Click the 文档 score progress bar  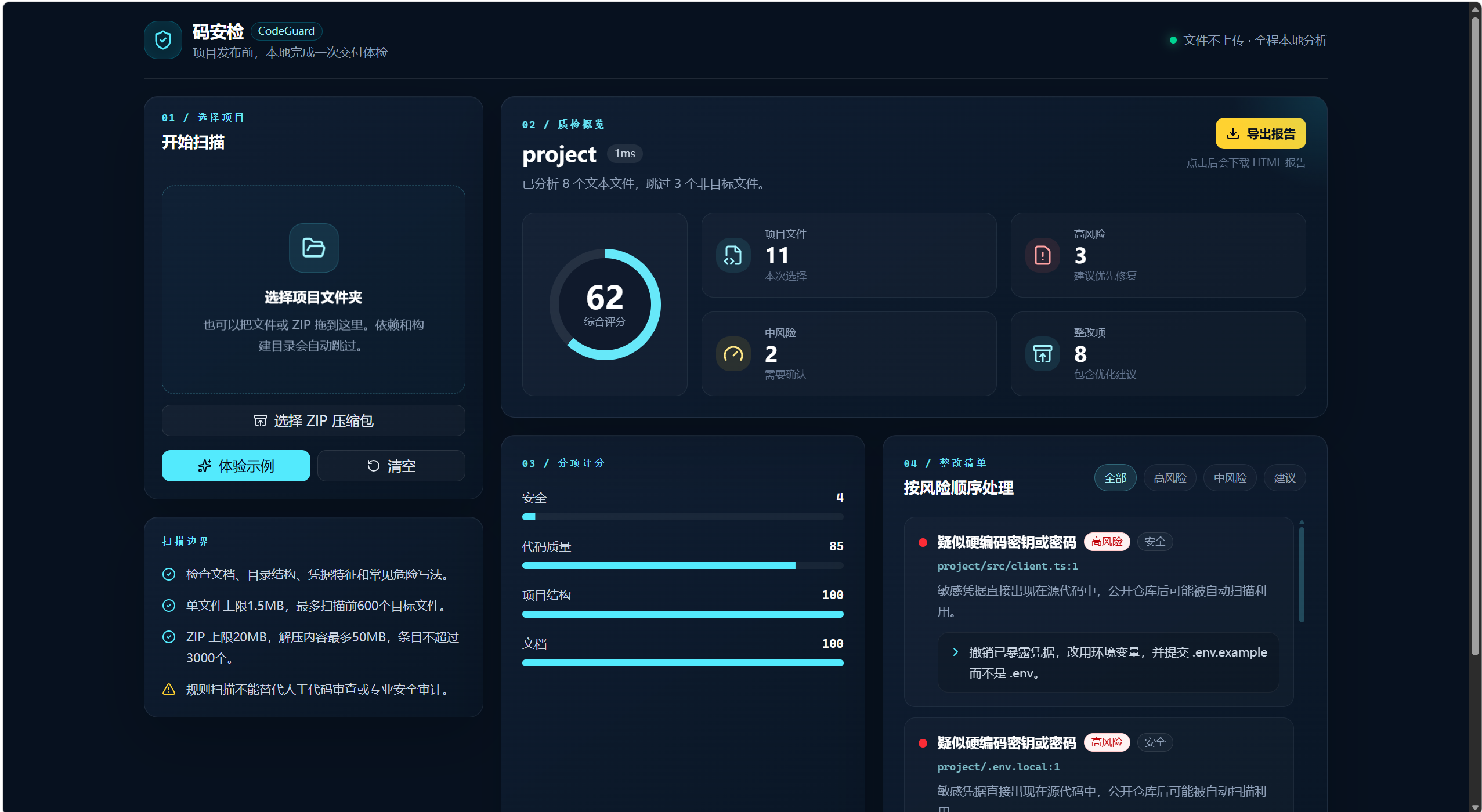[x=682, y=662]
